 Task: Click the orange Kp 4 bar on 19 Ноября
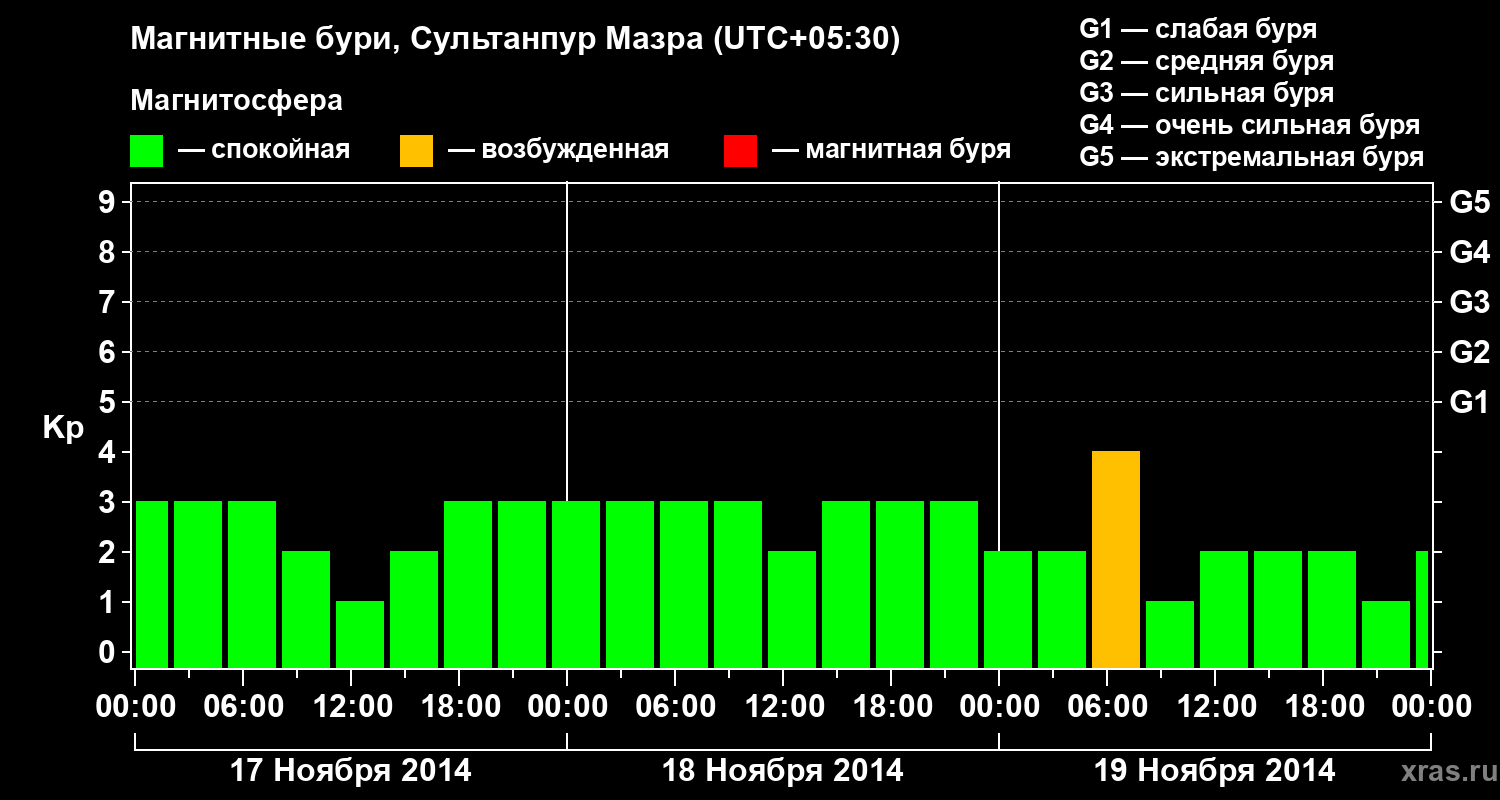(x=1116, y=560)
